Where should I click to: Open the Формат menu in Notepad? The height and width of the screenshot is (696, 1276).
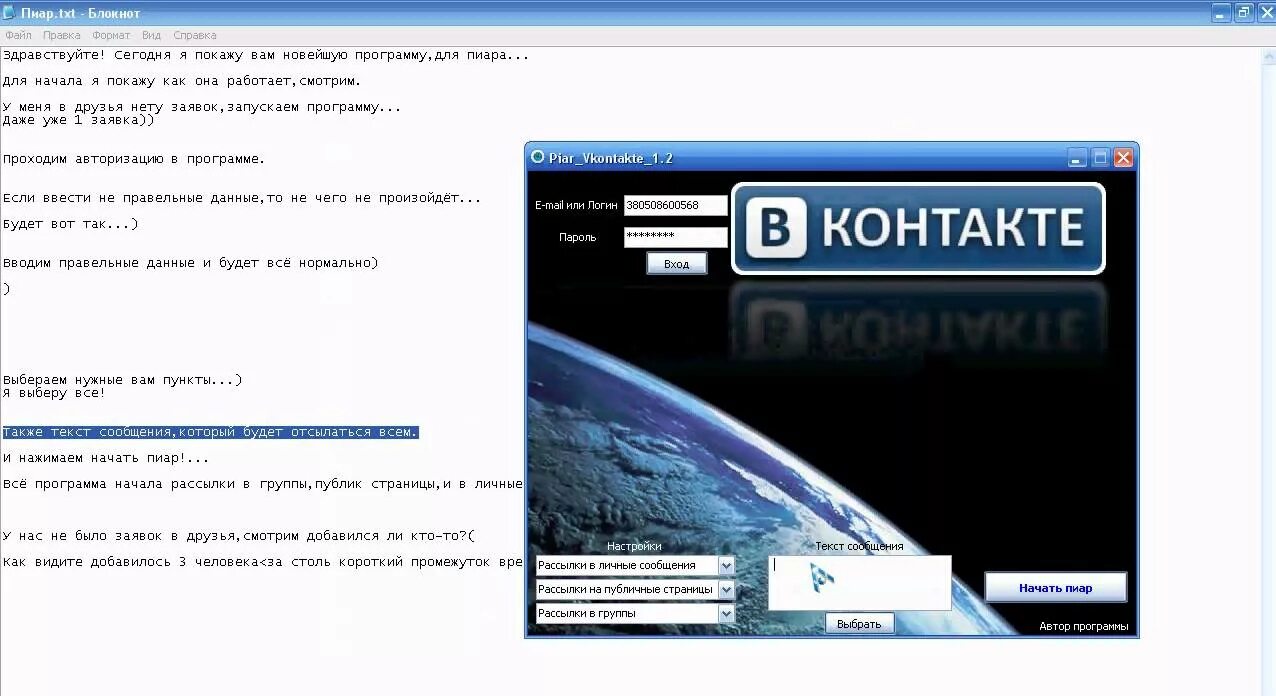click(111, 35)
